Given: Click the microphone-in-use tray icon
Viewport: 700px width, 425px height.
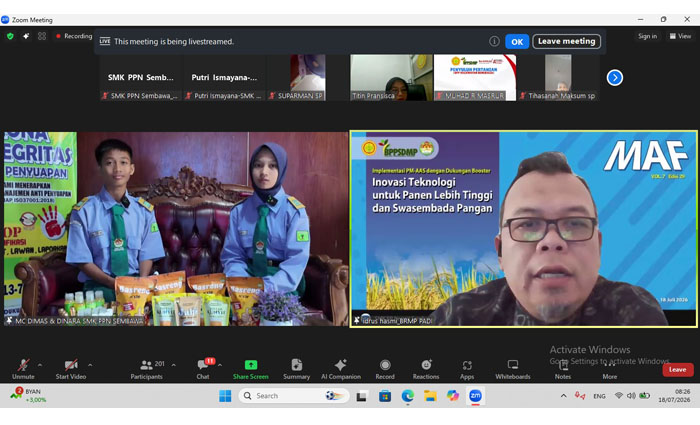Looking at the screenshot, I should click(579, 396).
